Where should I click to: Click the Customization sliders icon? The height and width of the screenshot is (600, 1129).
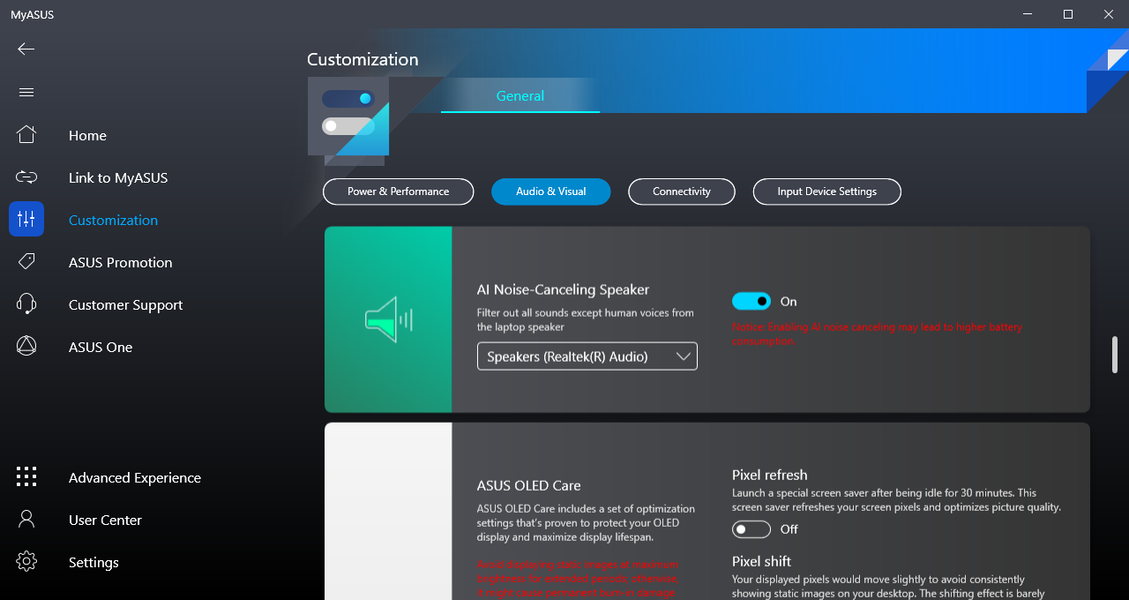click(x=26, y=219)
